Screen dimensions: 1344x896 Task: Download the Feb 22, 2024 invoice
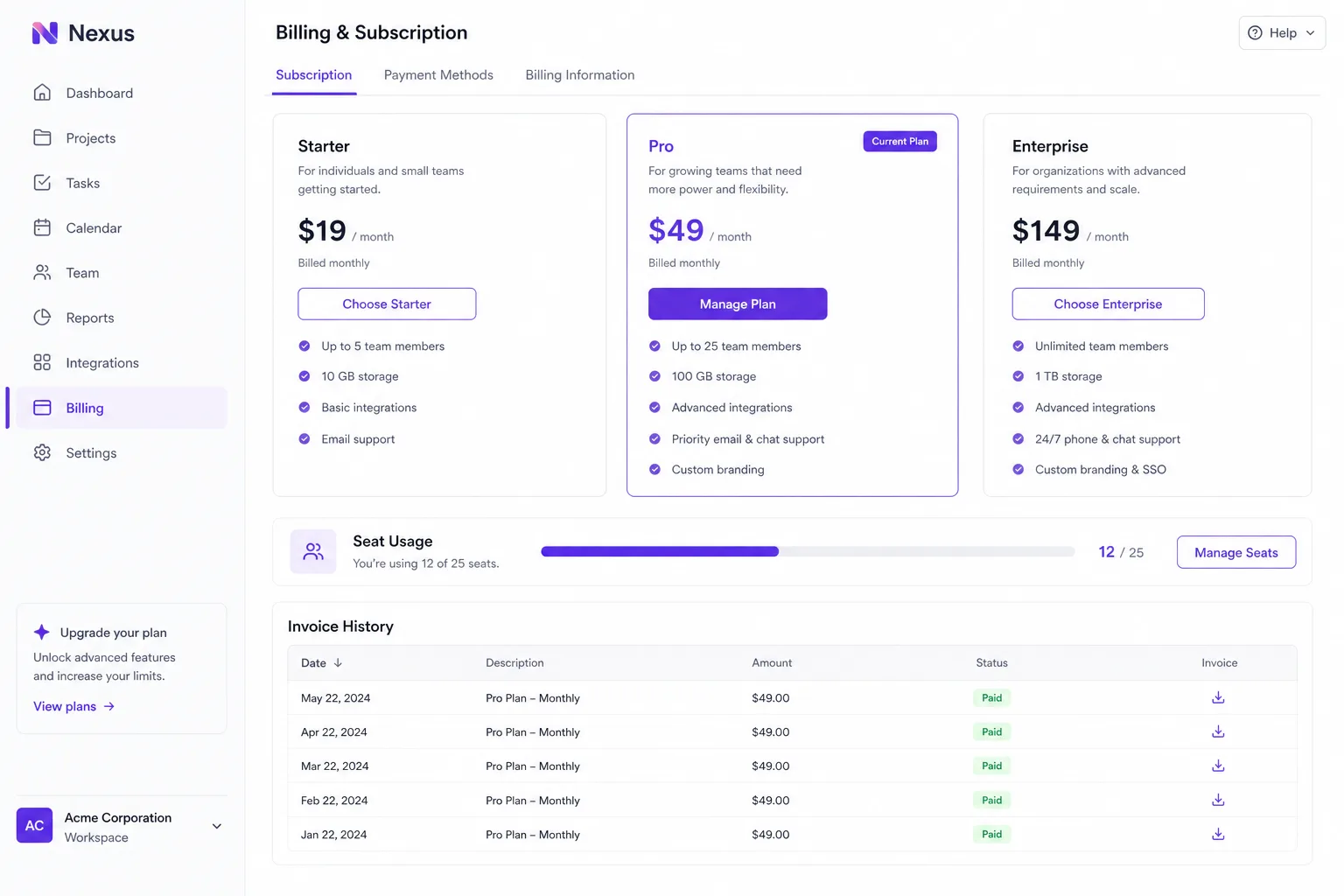(x=1218, y=800)
